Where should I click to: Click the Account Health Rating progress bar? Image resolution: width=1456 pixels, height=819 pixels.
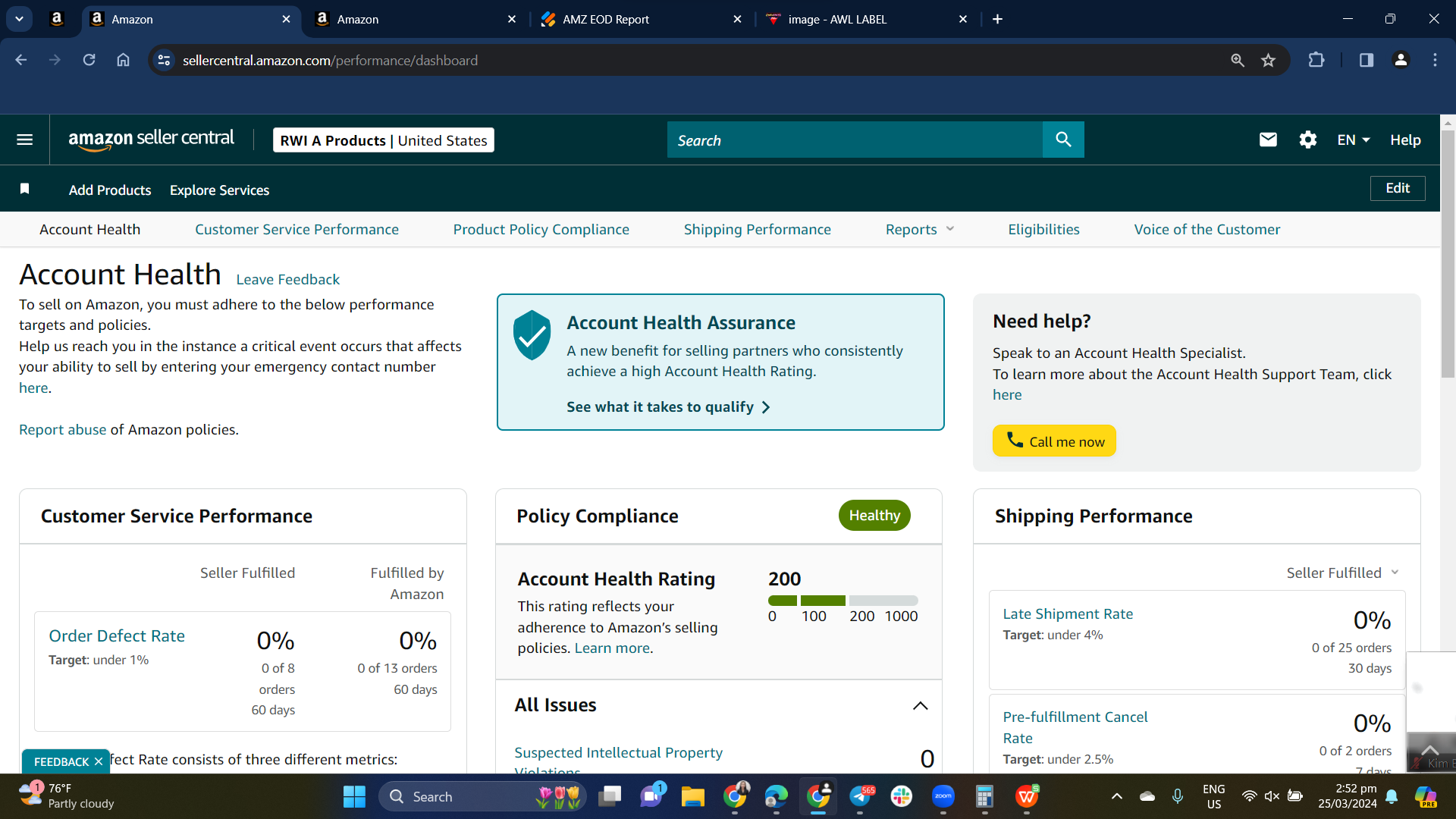coord(843,601)
